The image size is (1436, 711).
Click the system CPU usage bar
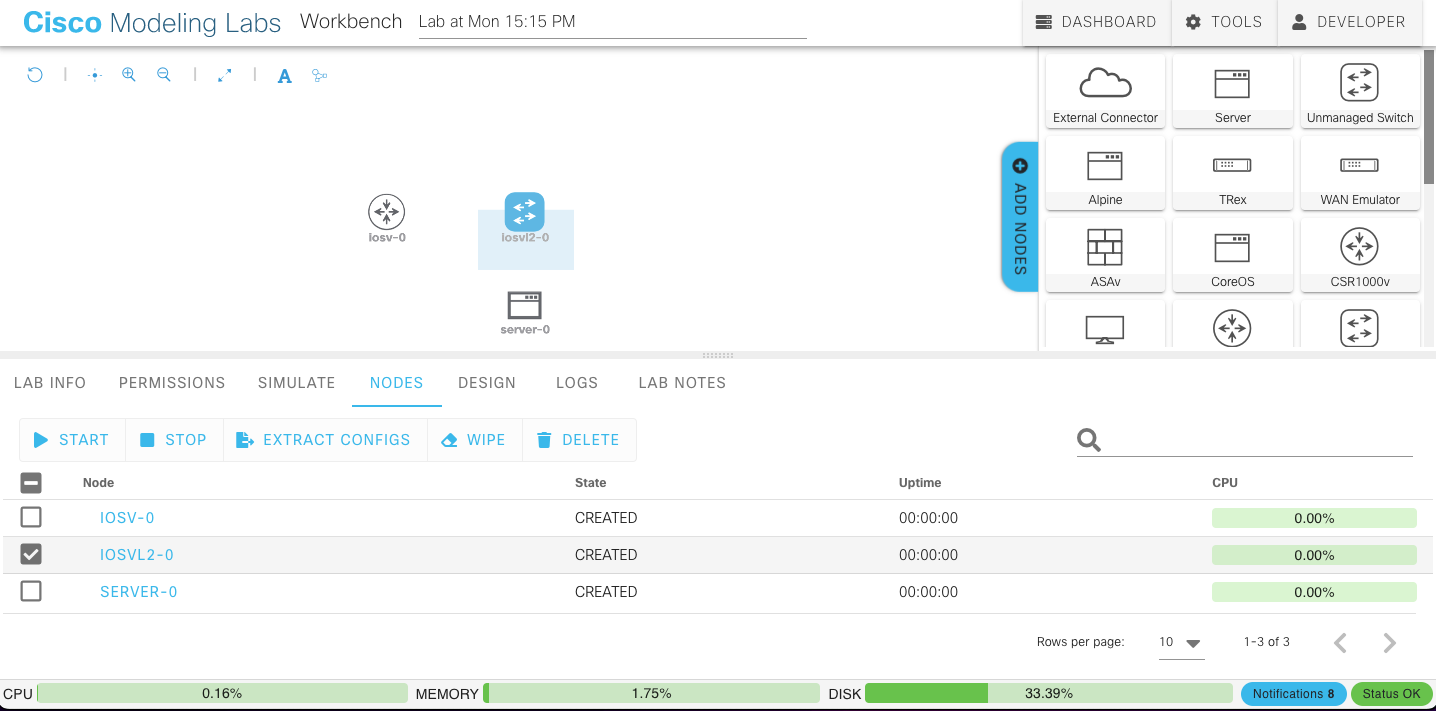(x=222, y=693)
